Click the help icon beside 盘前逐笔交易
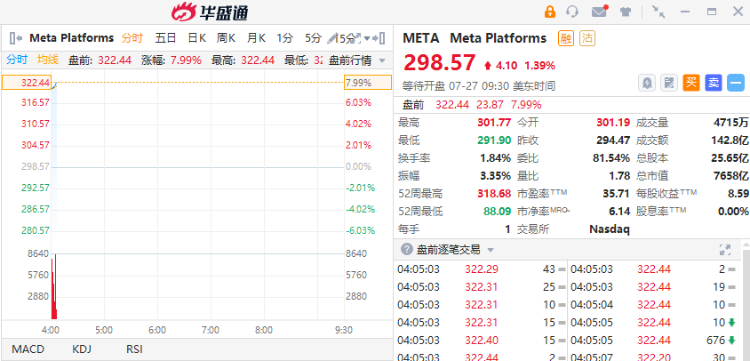The width and height of the screenshot is (750, 361). [x=407, y=250]
